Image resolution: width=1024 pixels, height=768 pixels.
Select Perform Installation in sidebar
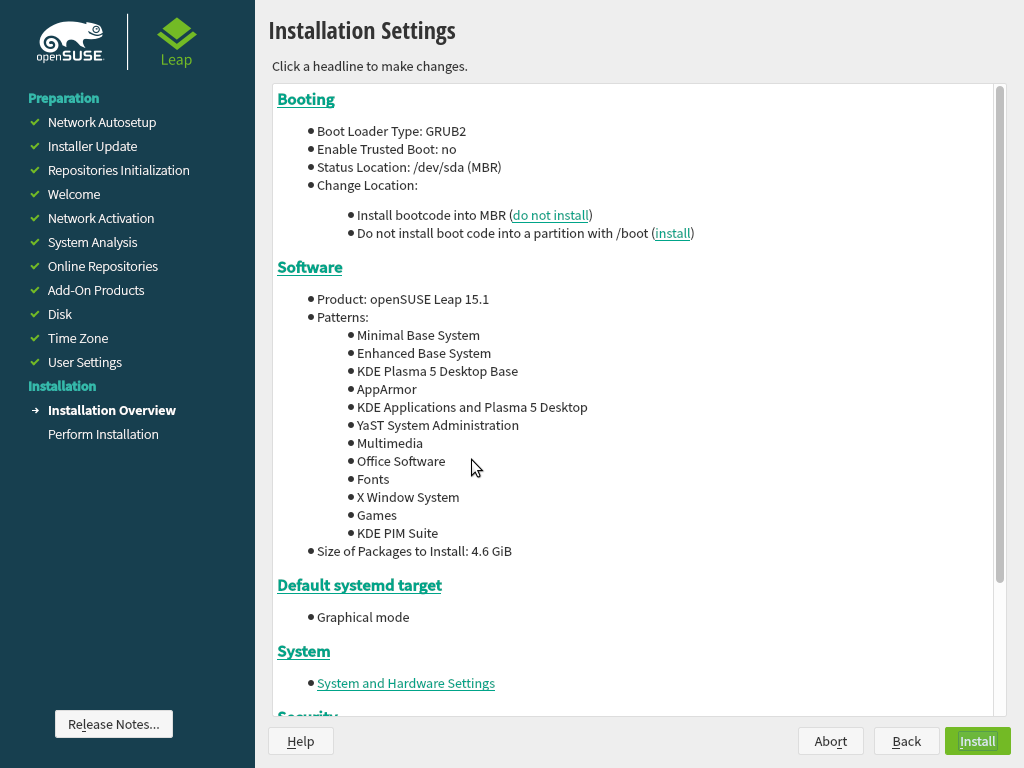tap(103, 434)
